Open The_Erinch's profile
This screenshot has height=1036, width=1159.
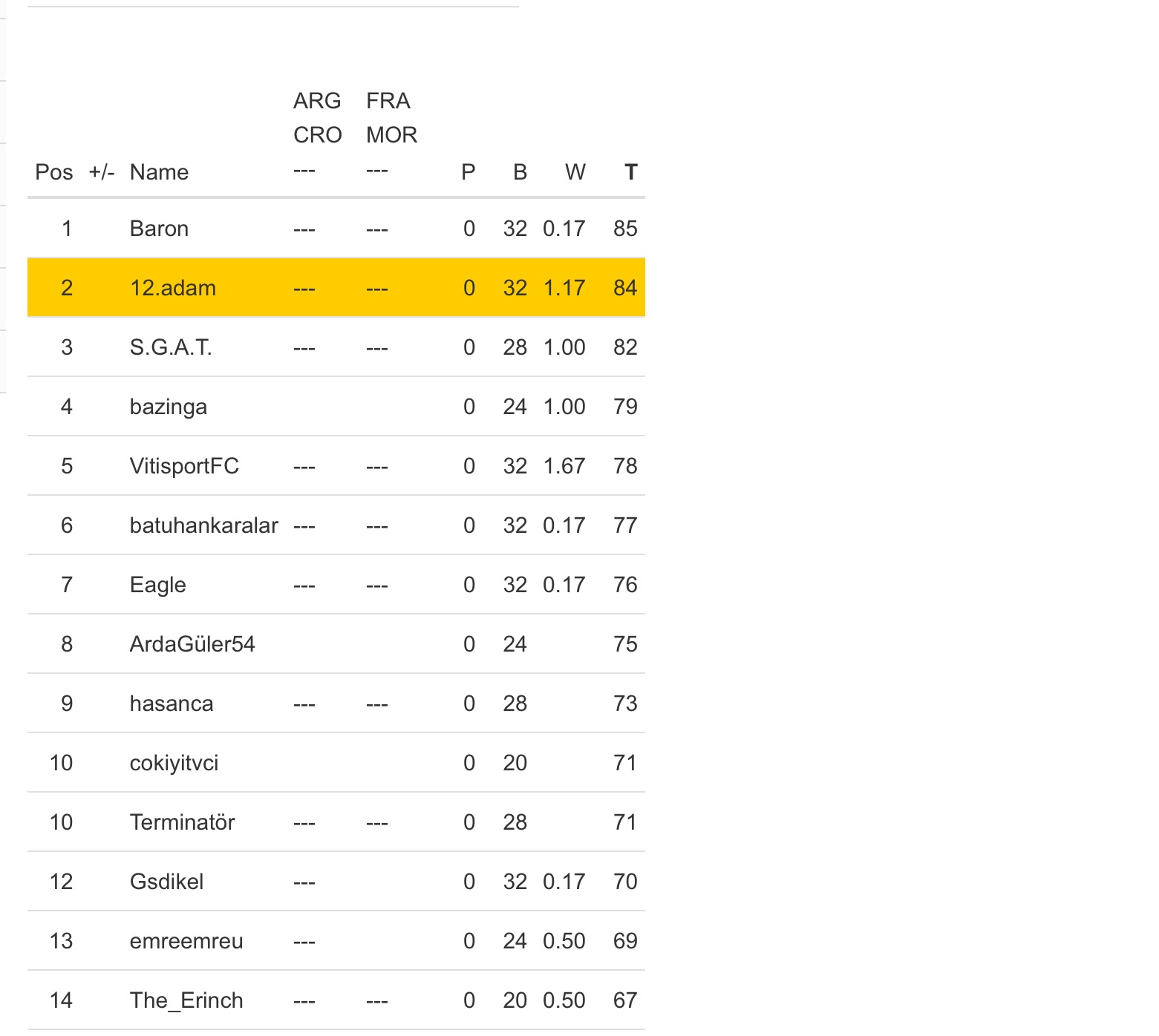pos(186,1000)
